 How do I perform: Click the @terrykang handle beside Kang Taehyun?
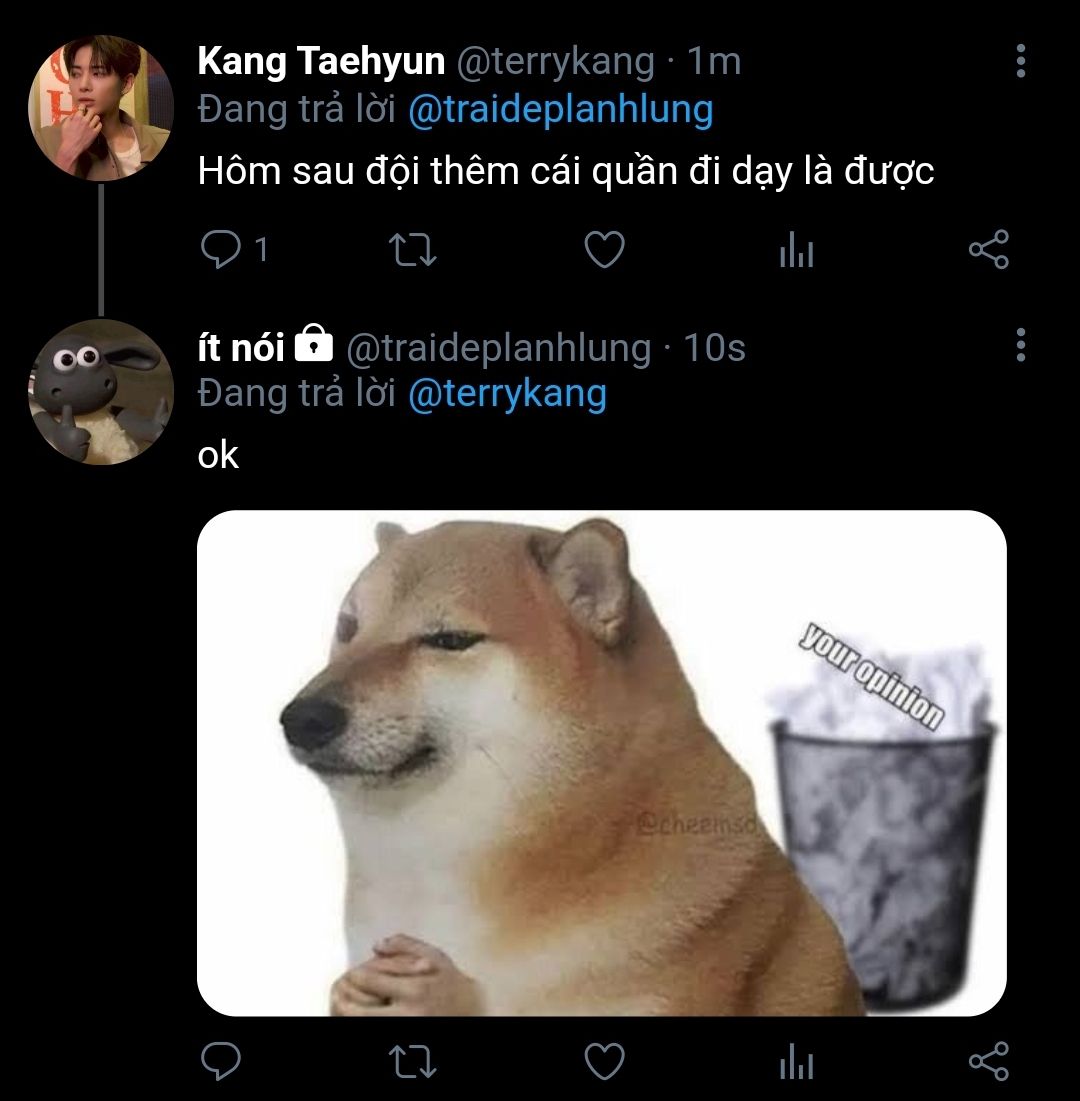click(x=556, y=62)
